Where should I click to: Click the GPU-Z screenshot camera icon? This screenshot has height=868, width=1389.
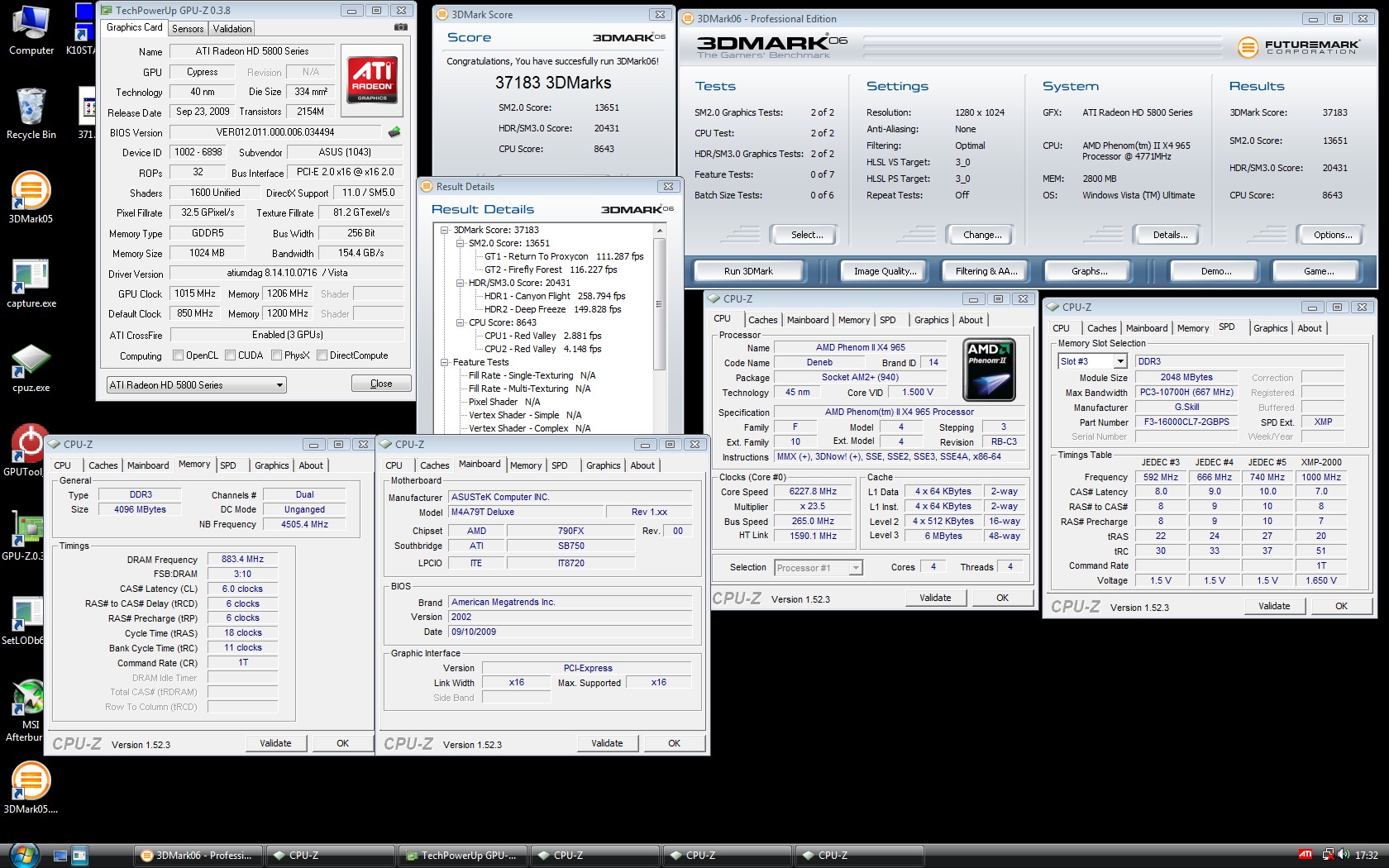[x=400, y=27]
